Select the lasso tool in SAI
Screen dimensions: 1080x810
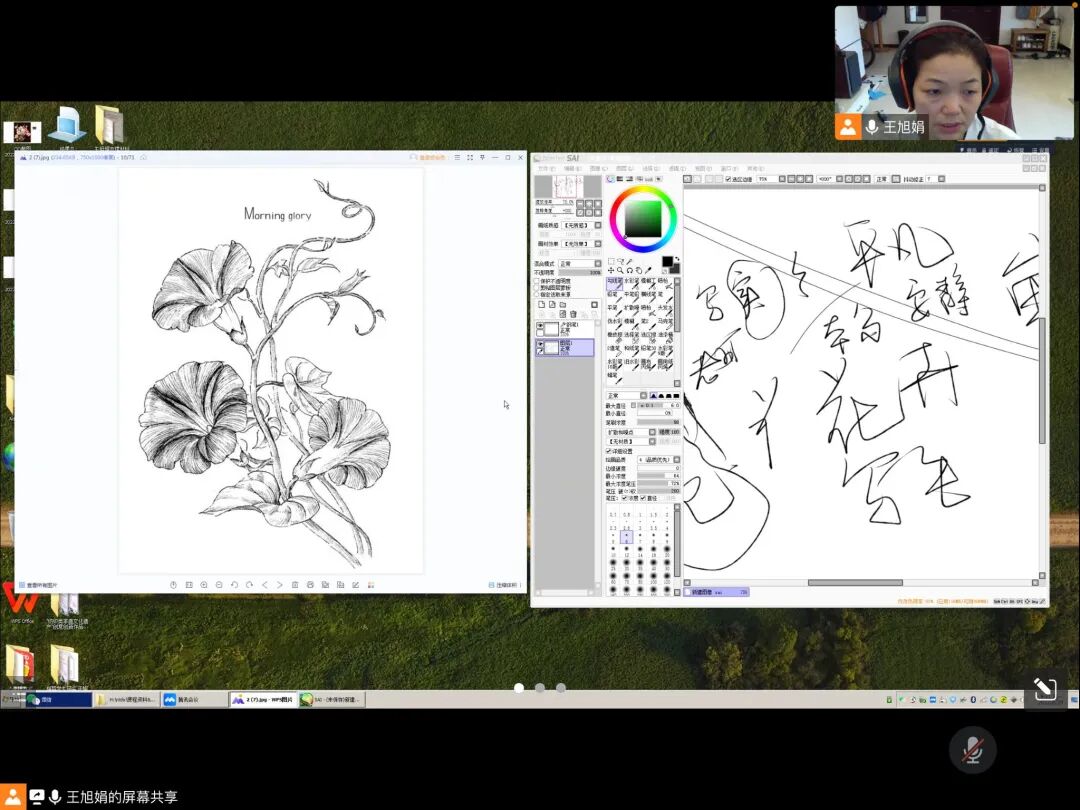(621, 261)
